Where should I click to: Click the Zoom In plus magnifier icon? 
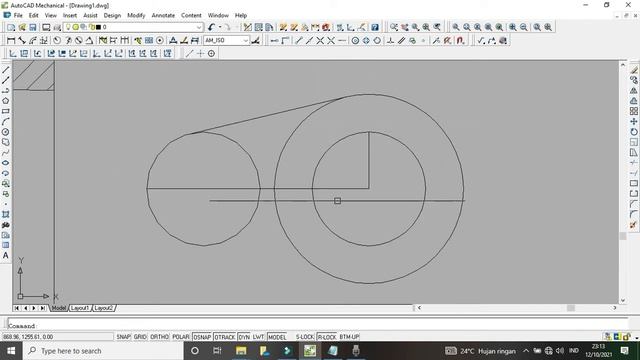[x=513, y=27]
